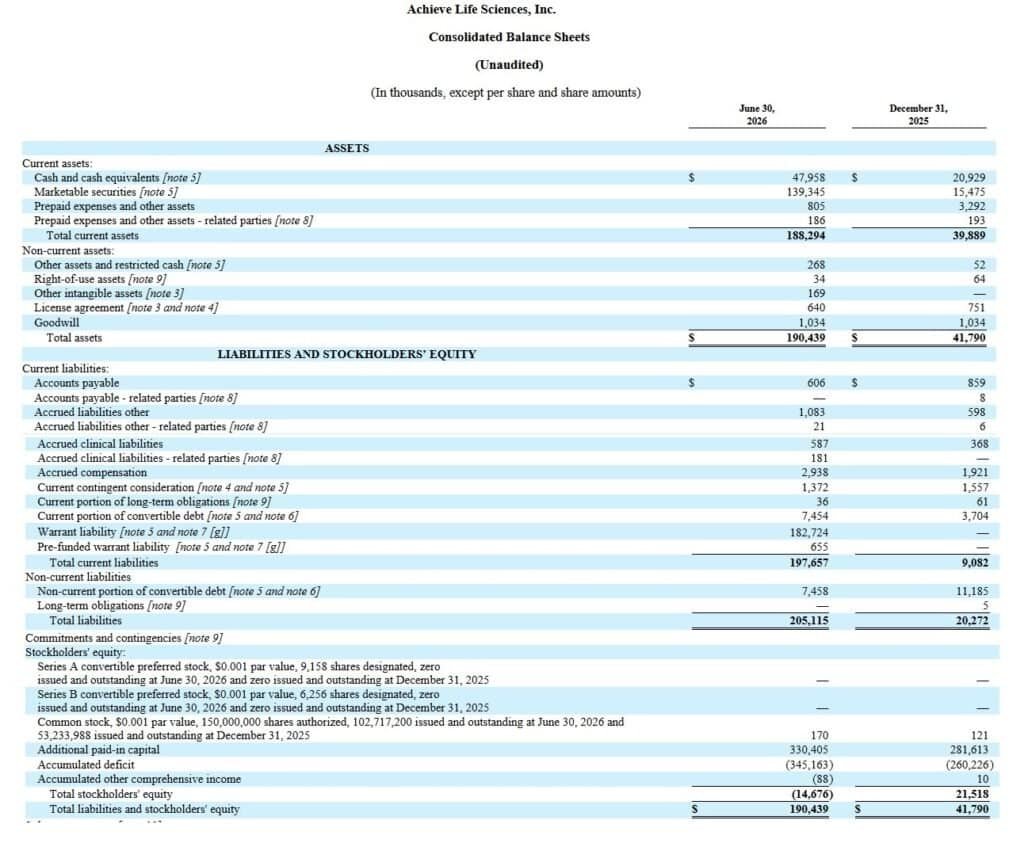Select the 'Marketable securities' row label
The height and width of the screenshot is (843, 1024).
106,192
